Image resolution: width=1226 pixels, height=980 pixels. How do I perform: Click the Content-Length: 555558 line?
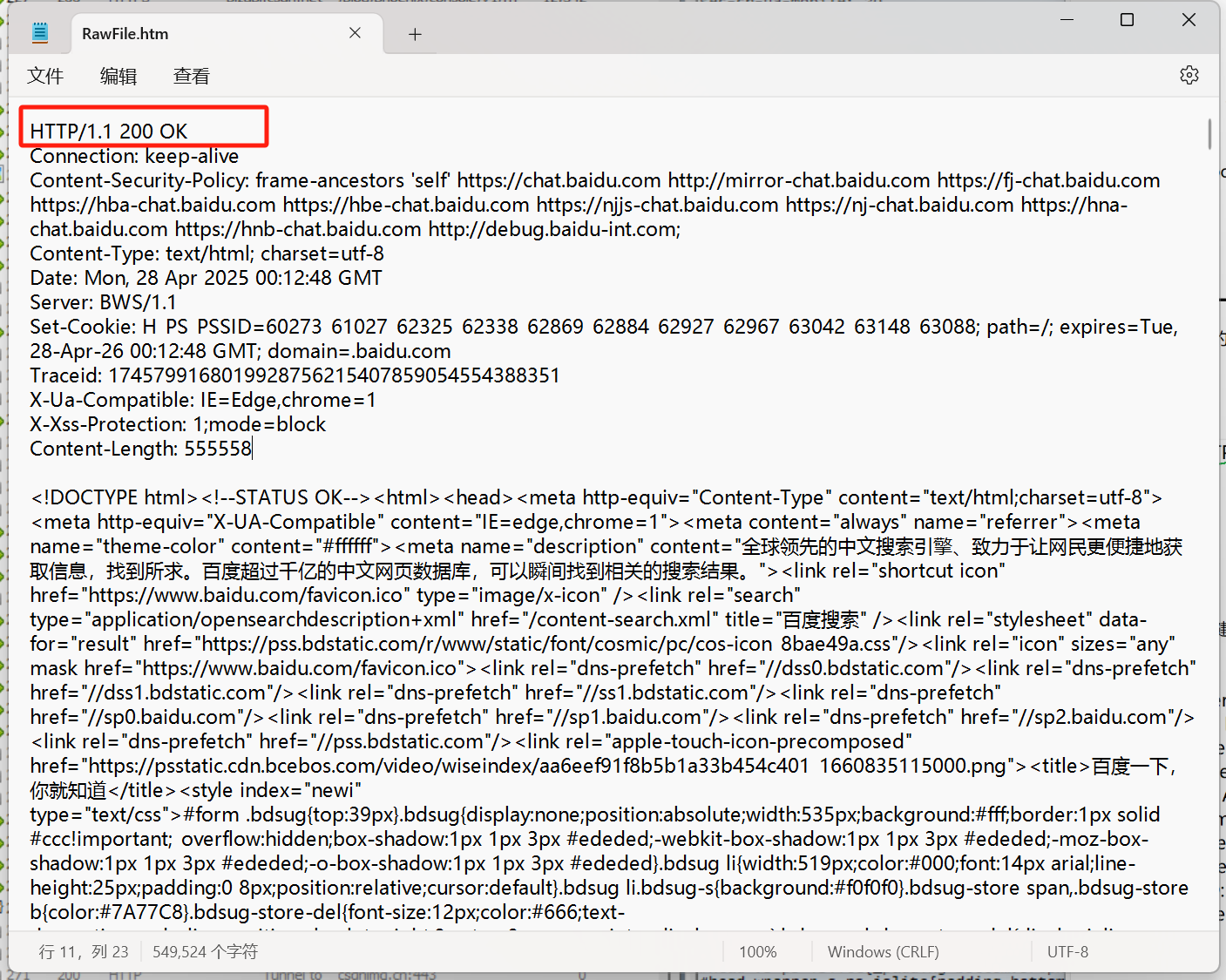coord(141,449)
